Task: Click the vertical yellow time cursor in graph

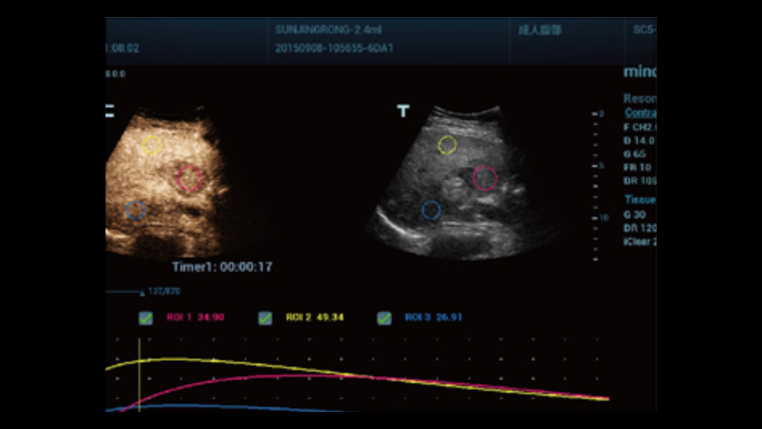Action: tap(139, 380)
